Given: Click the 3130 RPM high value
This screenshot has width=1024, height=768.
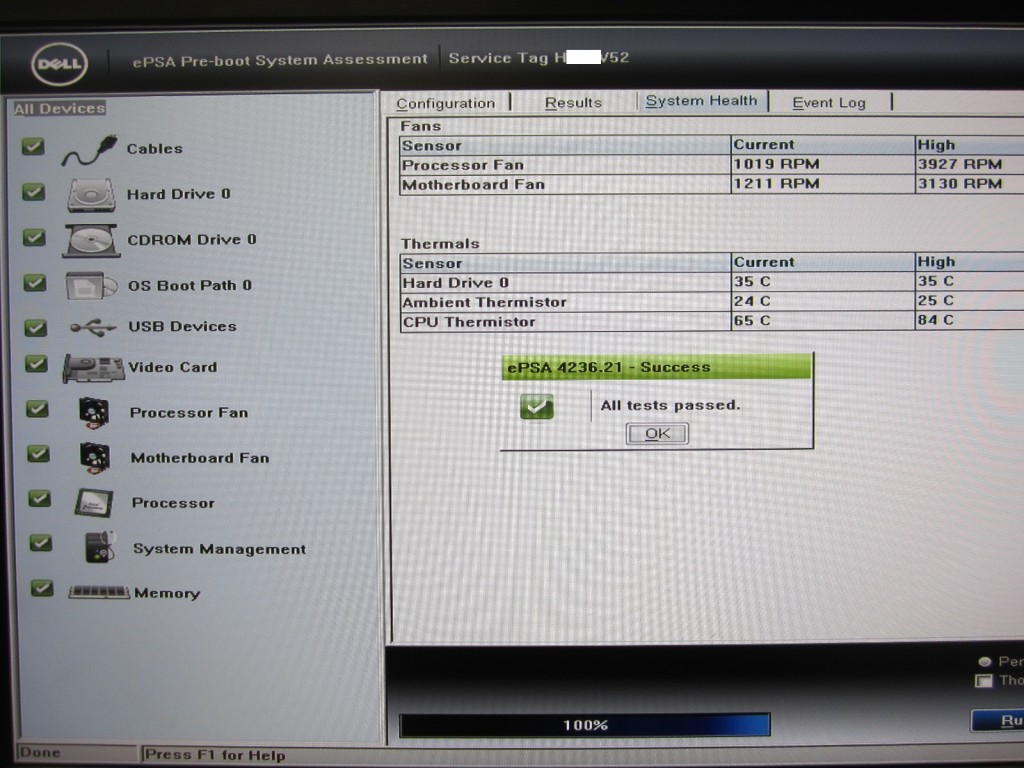Looking at the screenshot, I should coord(960,184).
